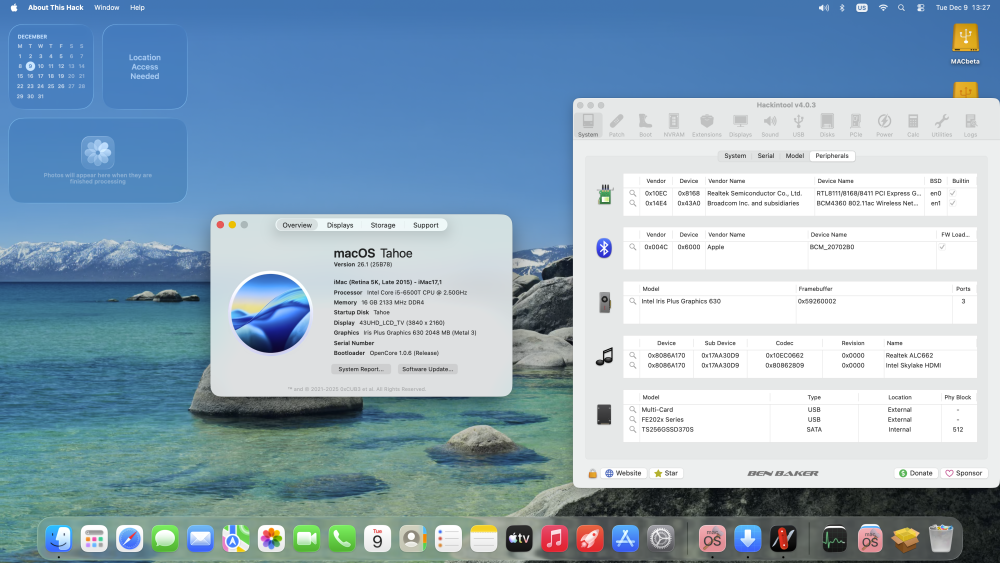
Task: Open the Apple menu
Action: [x=14, y=8]
